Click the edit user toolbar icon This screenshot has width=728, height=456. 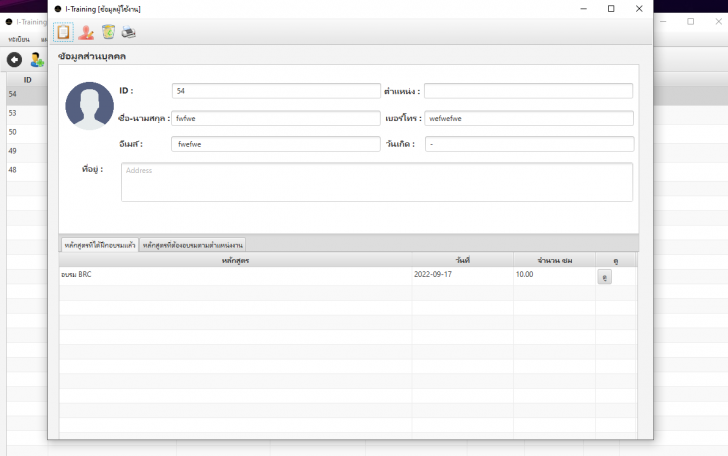click(86, 32)
